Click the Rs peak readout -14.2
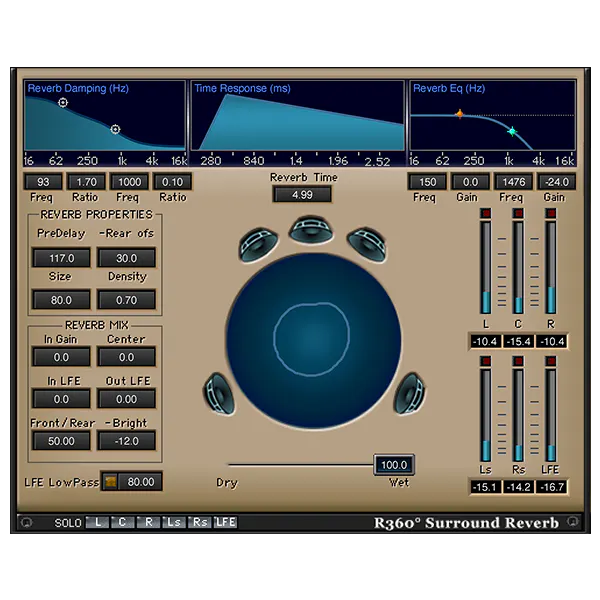Image resolution: width=600 pixels, height=600 pixels. [x=518, y=487]
